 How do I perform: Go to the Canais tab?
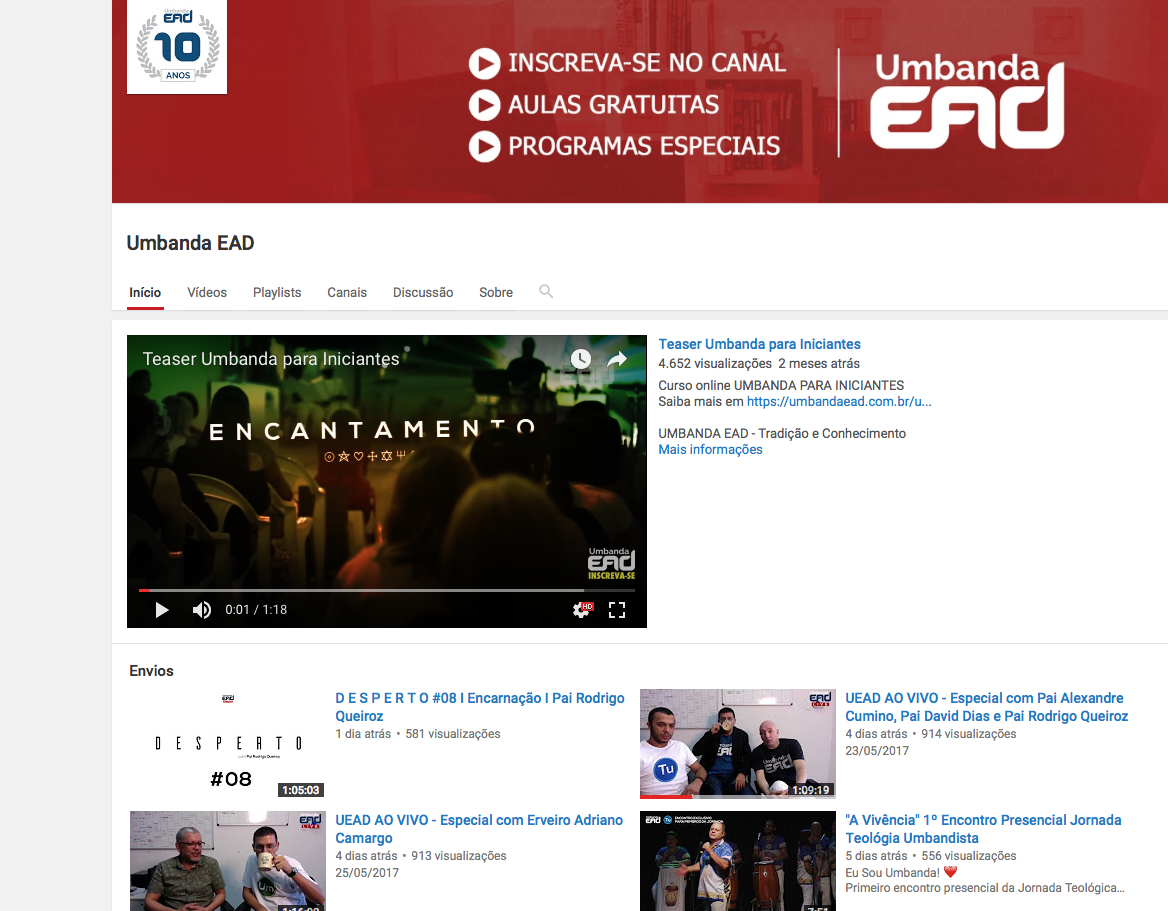[x=347, y=293]
